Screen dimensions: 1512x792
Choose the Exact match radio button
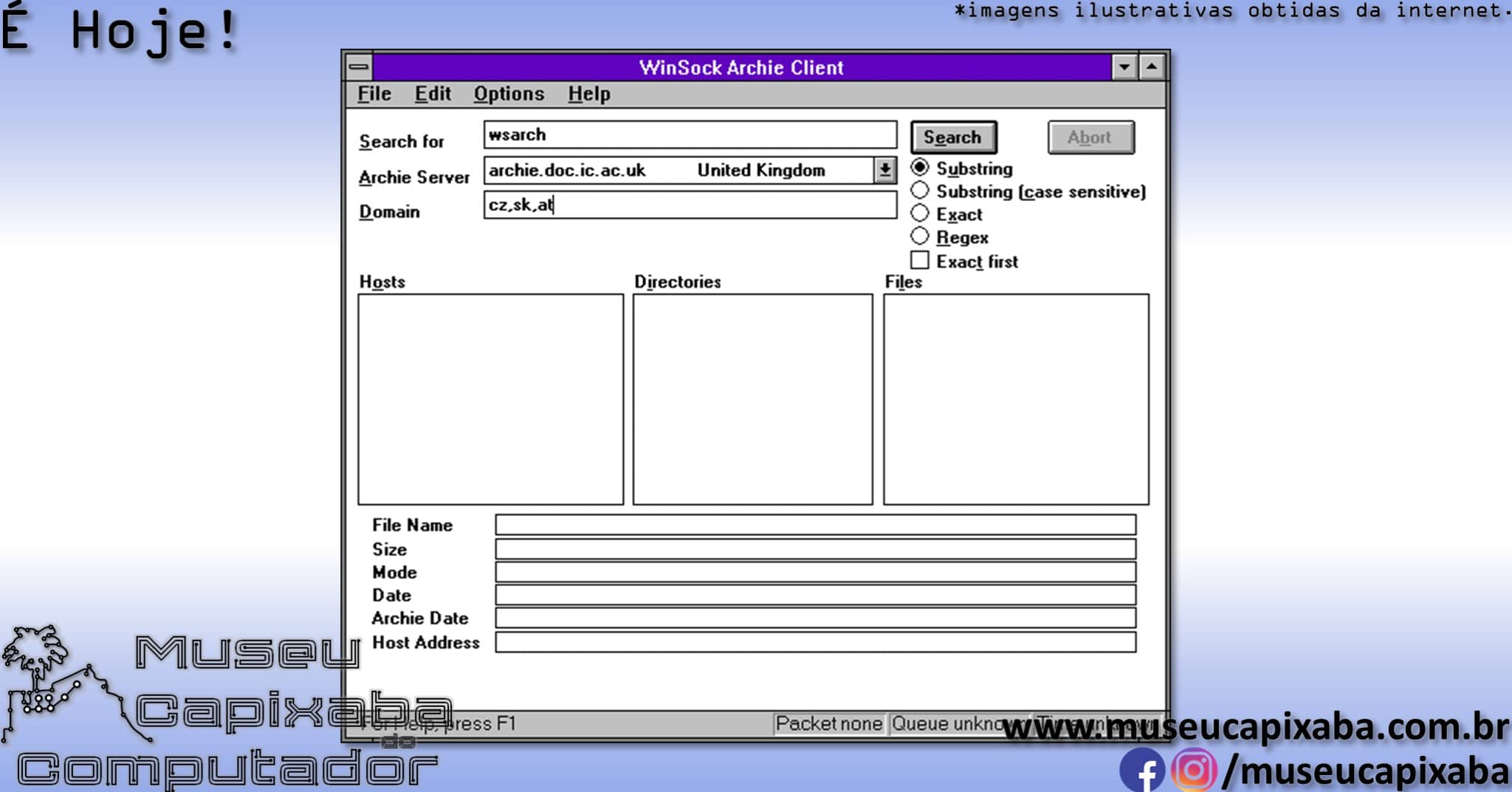[x=920, y=214]
